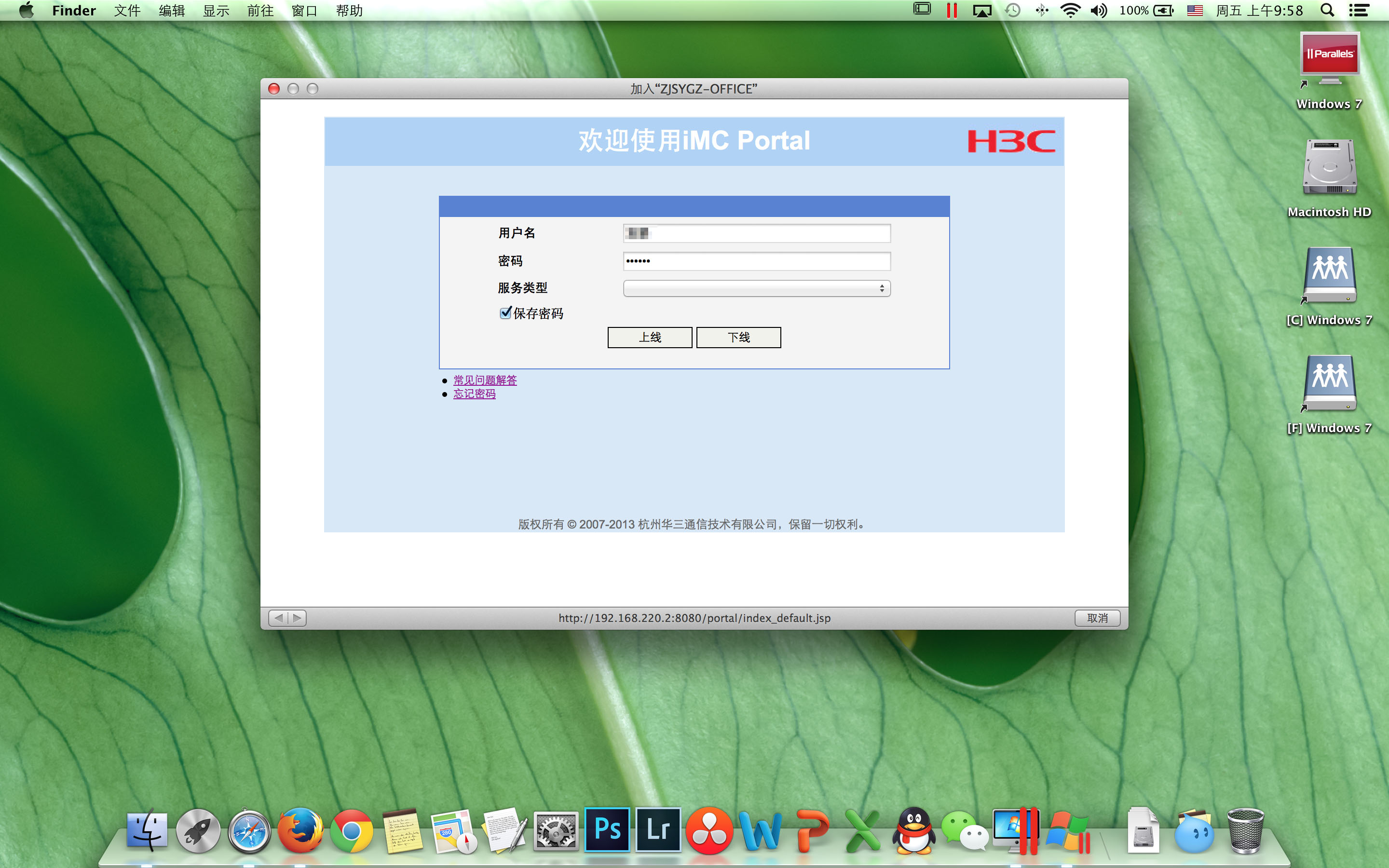Open Safari compass icon
Screen dimensions: 1389x868
tap(249, 831)
